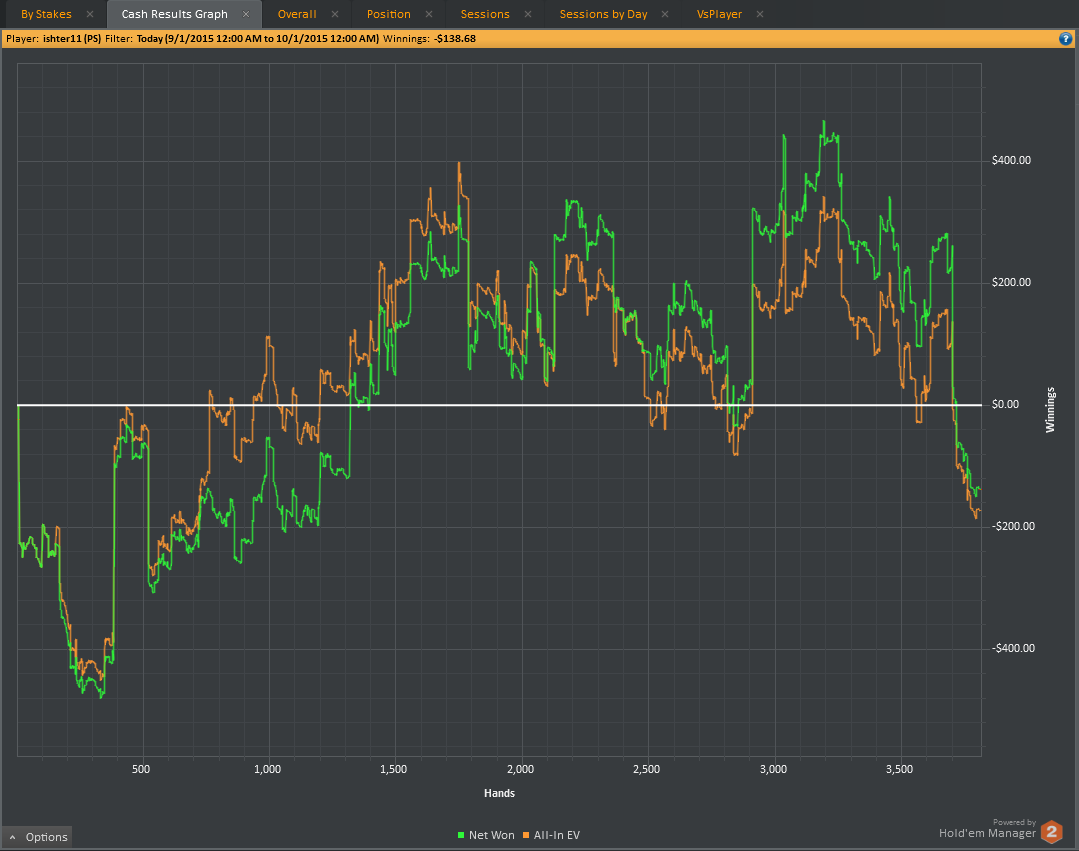Click the $0.00 axis label
The image size is (1079, 851).
coord(1005,405)
